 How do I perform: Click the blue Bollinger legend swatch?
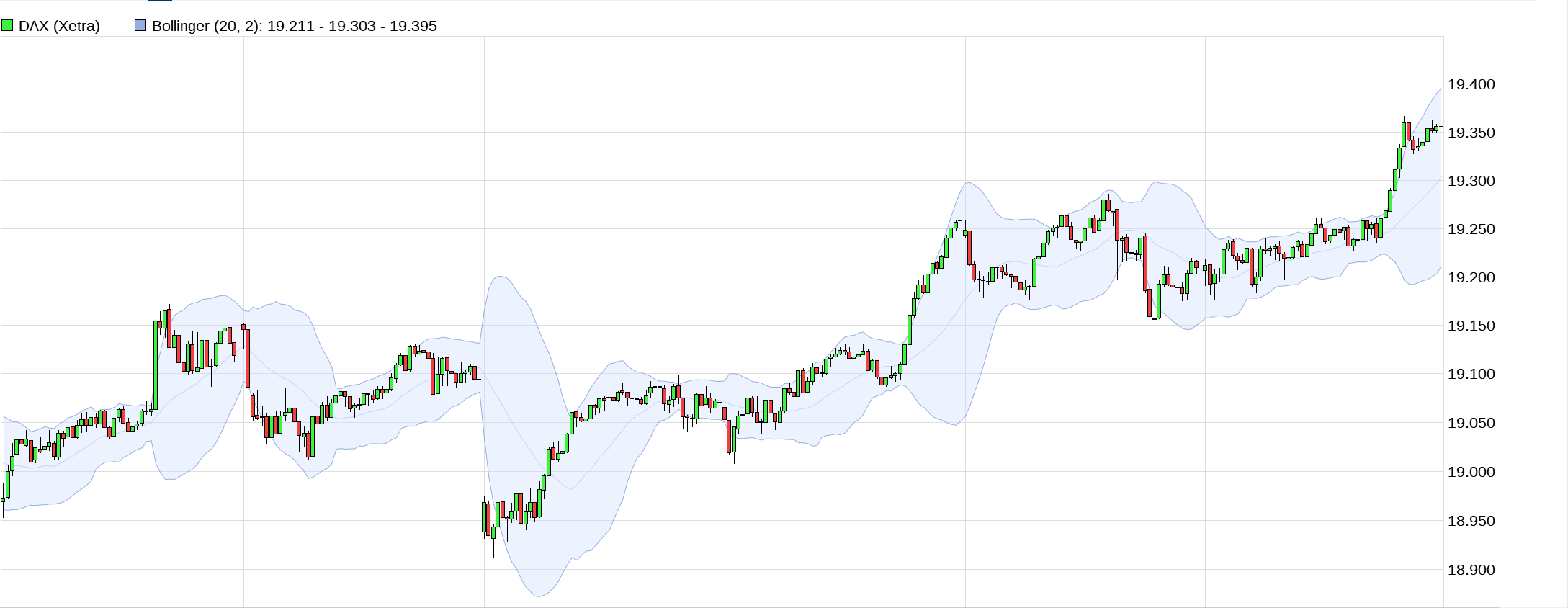point(140,26)
